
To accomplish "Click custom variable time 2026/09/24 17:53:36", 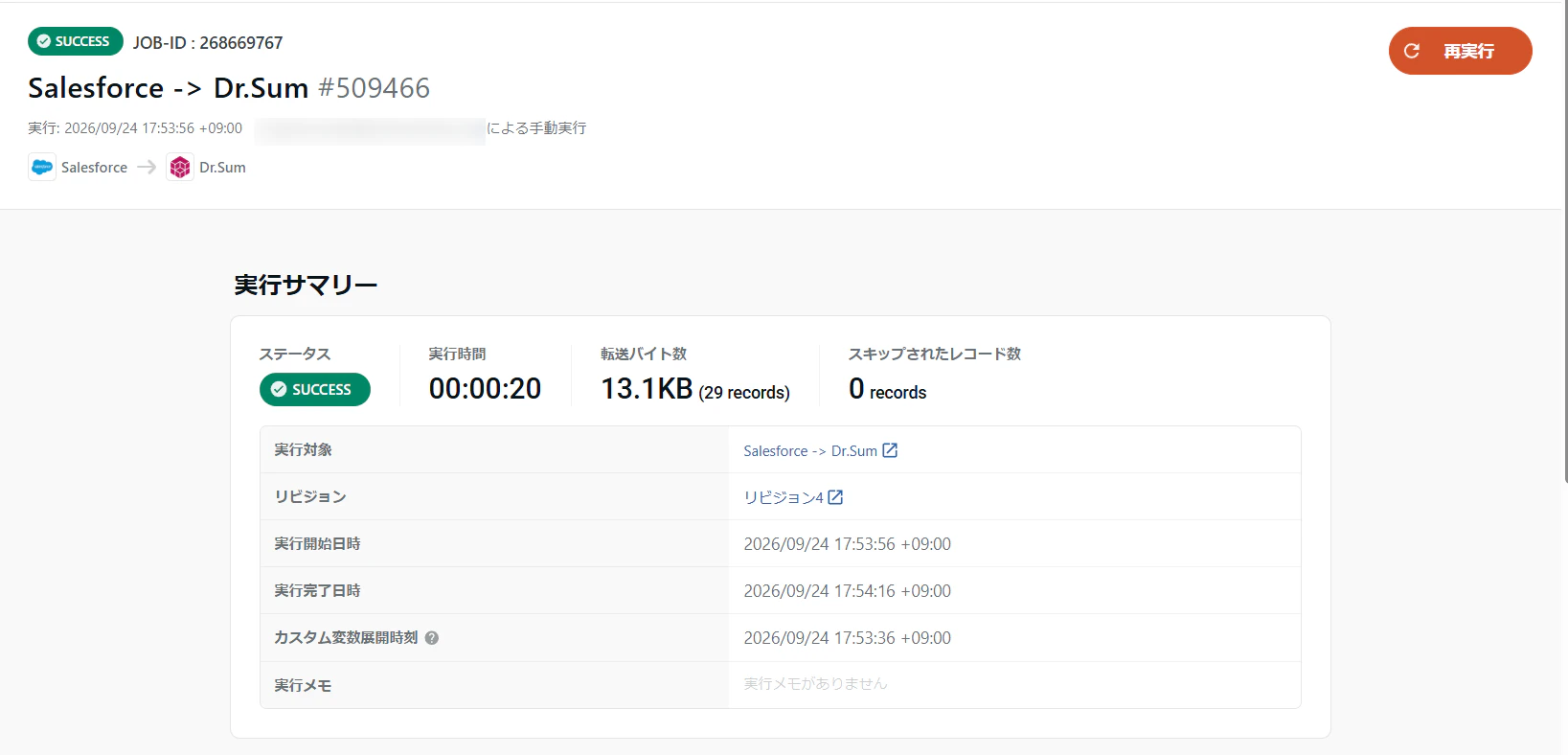I will [x=848, y=638].
